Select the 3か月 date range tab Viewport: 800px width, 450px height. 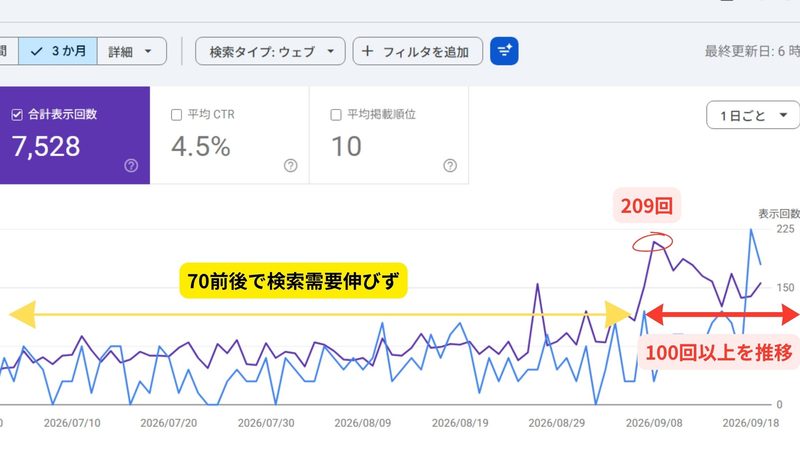(58, 51)
